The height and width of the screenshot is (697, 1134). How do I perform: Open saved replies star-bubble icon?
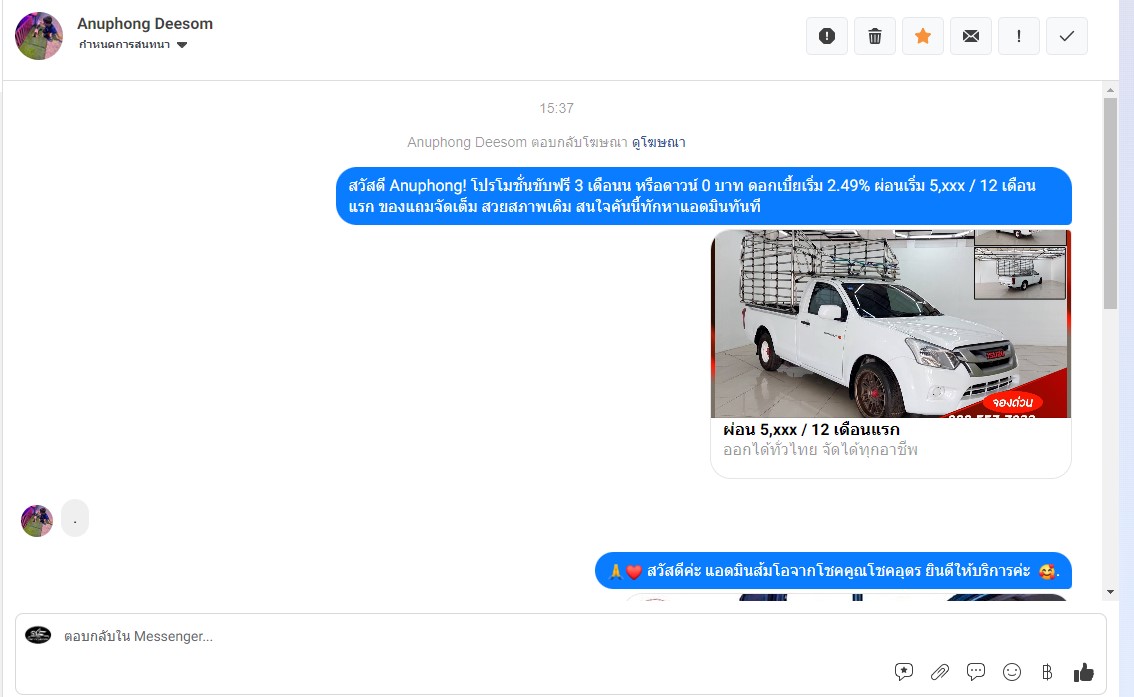pyautogui.click(x=903, y=672)
